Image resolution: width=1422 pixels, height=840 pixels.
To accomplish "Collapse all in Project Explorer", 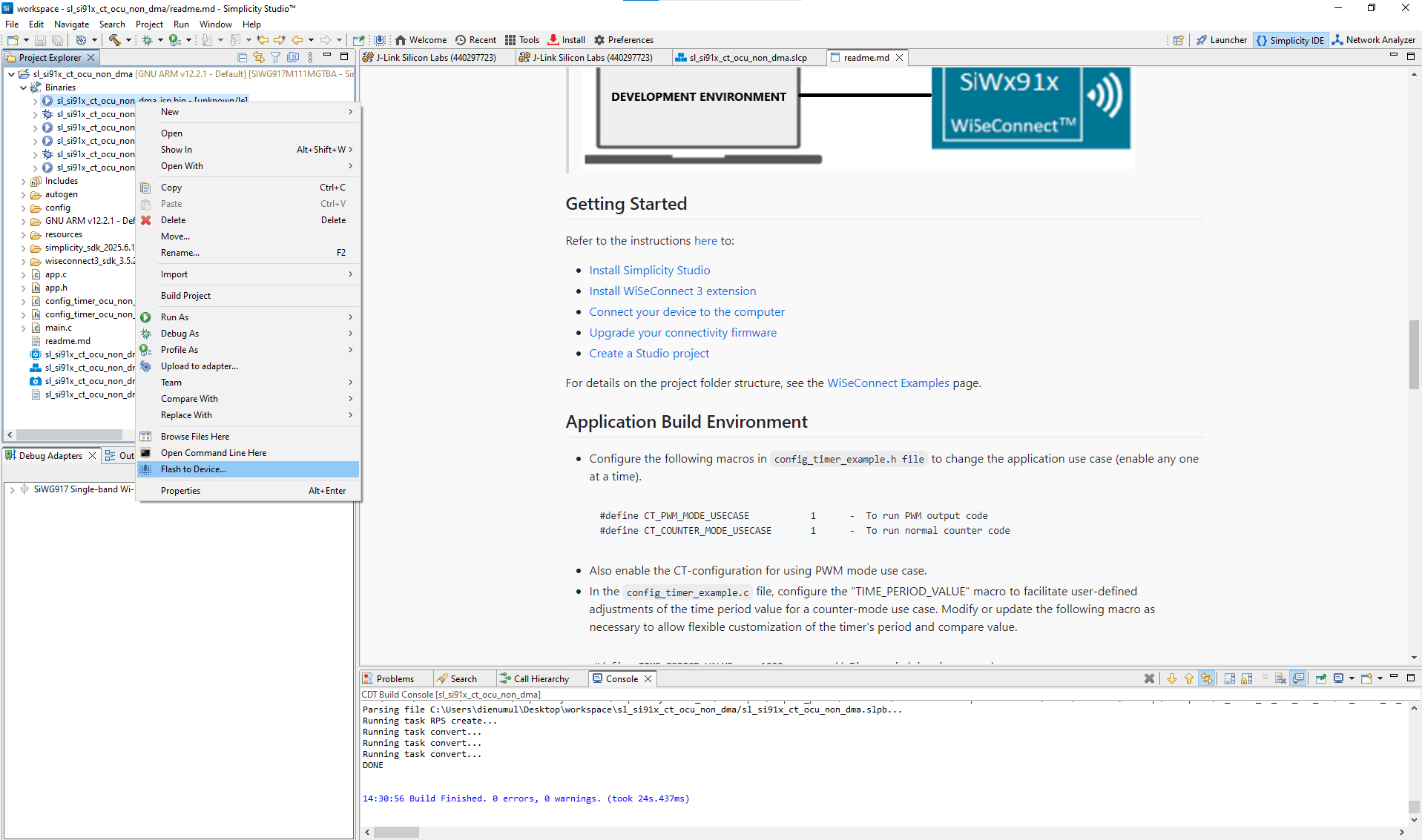I will click(242, 57).
